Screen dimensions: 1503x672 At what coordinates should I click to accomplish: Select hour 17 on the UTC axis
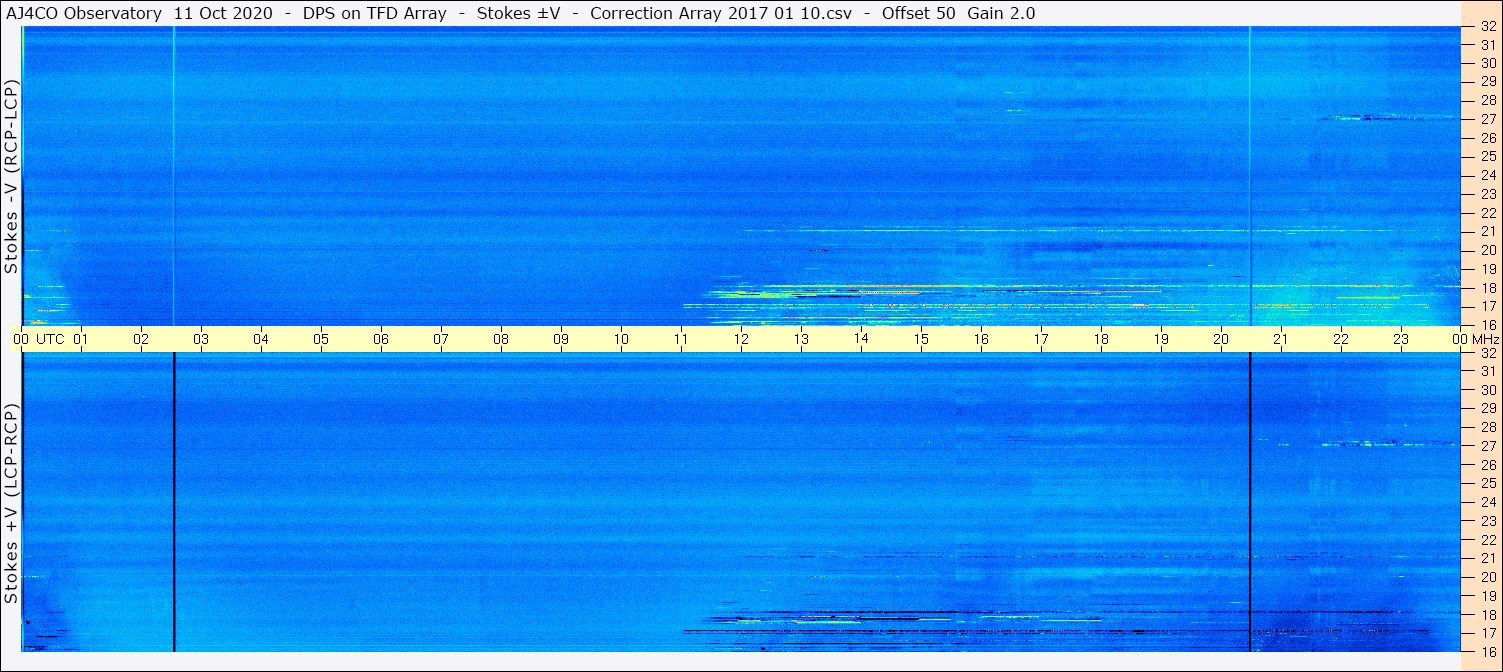point(1041,339)
